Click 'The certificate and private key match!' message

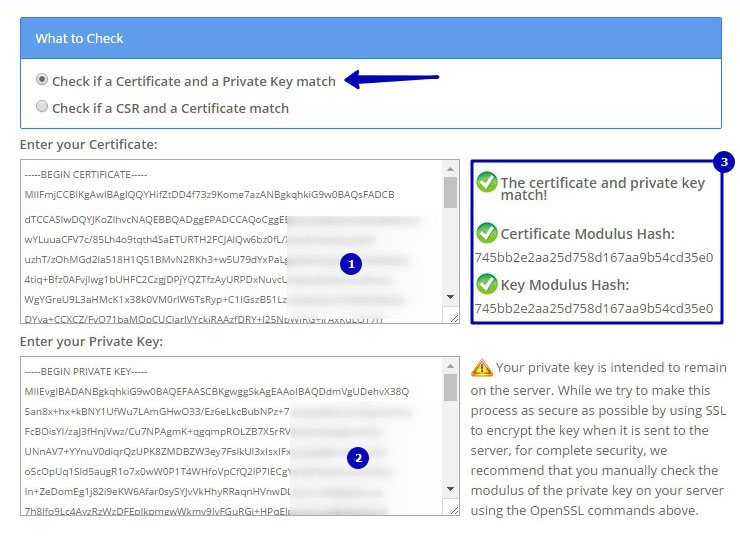point(603,188)
